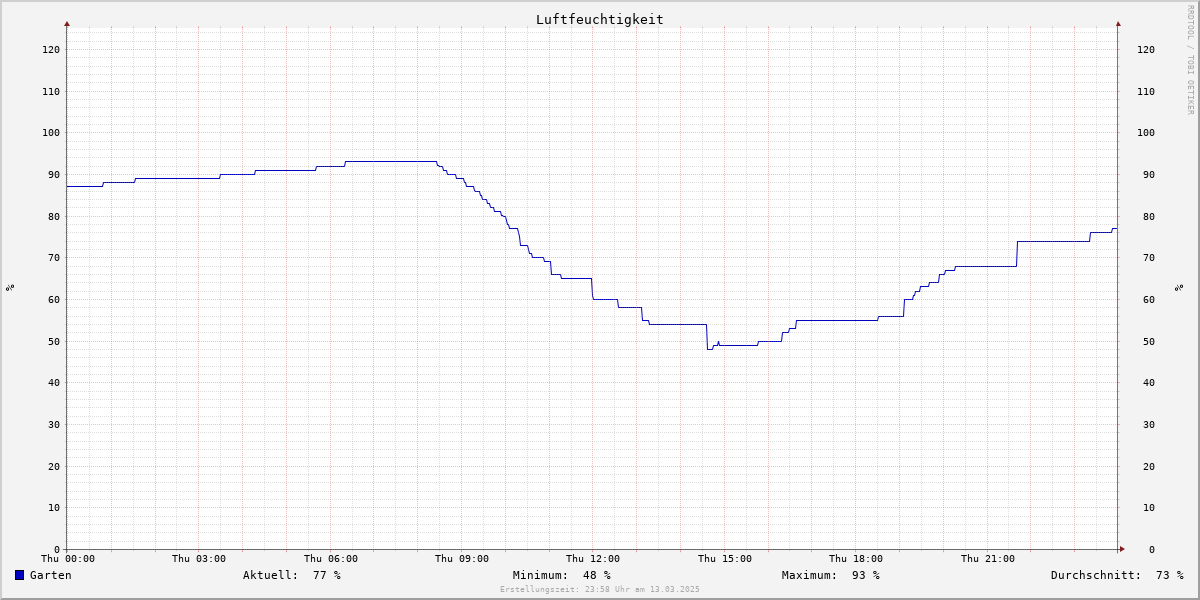Click the Luftfeuchtigkeit chart title
This screenshot has width=1200, height=600.
[599, 19]
